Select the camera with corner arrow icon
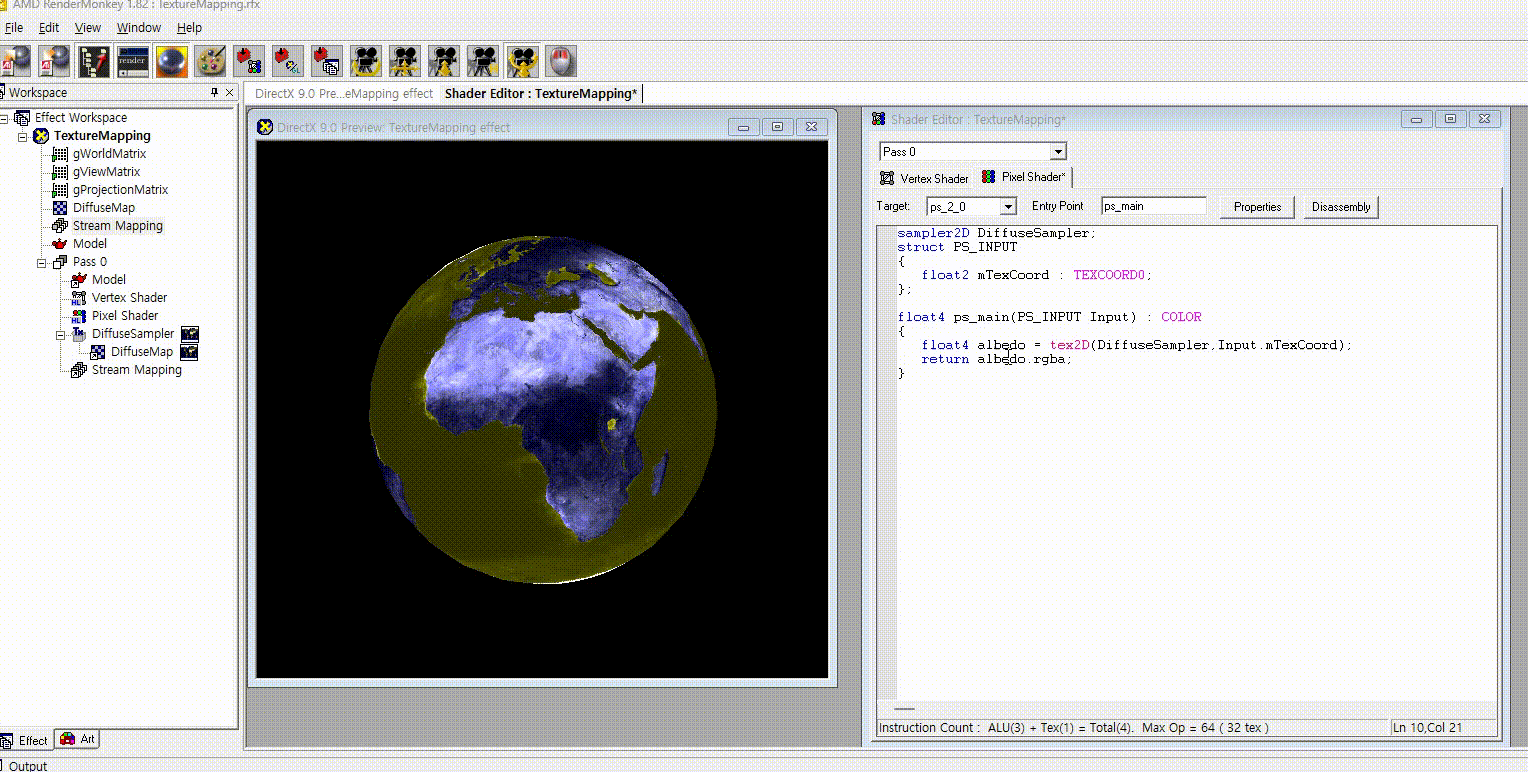 [x=483, y=61]
